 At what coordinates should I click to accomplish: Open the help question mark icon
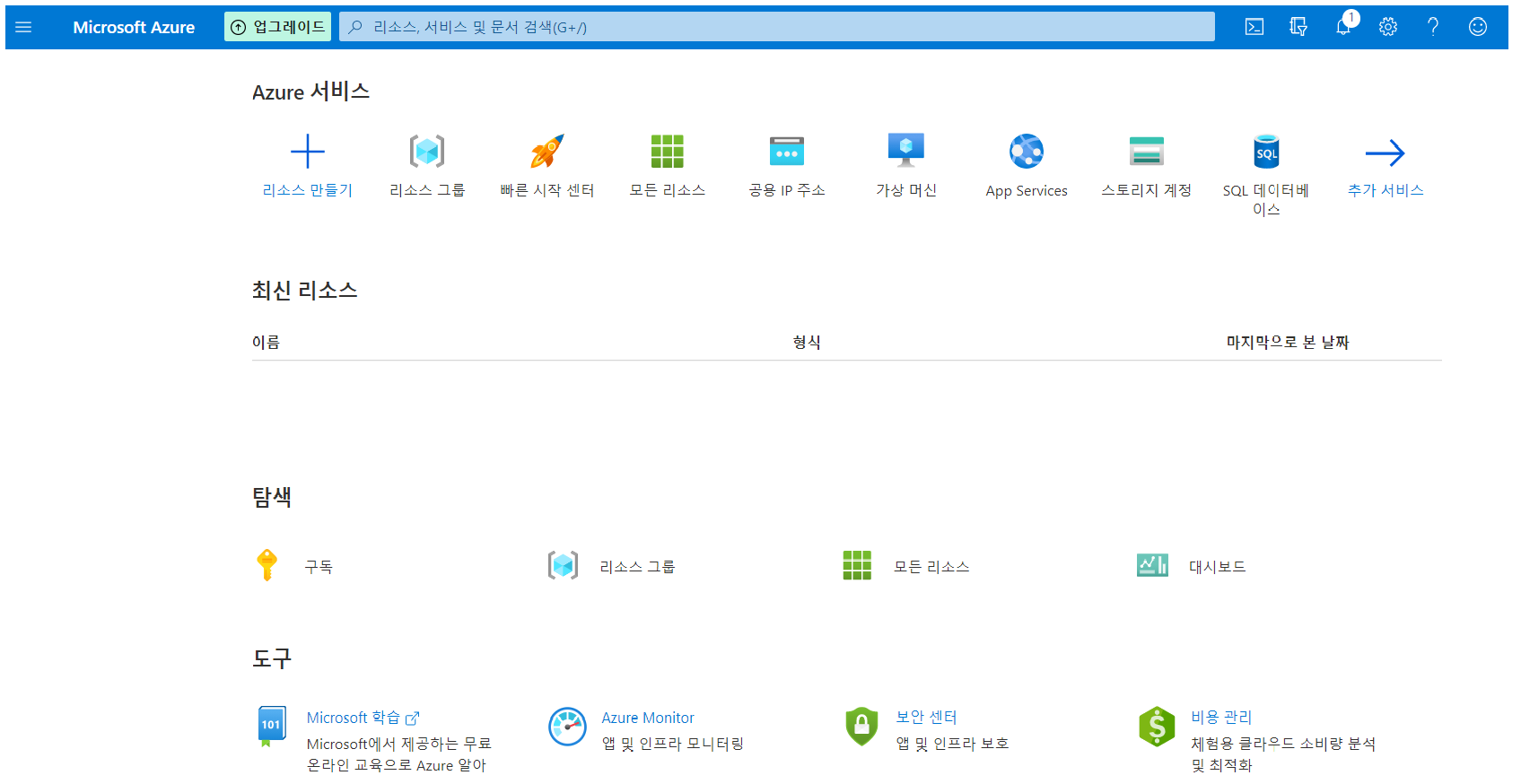[x=1433, y=27]
